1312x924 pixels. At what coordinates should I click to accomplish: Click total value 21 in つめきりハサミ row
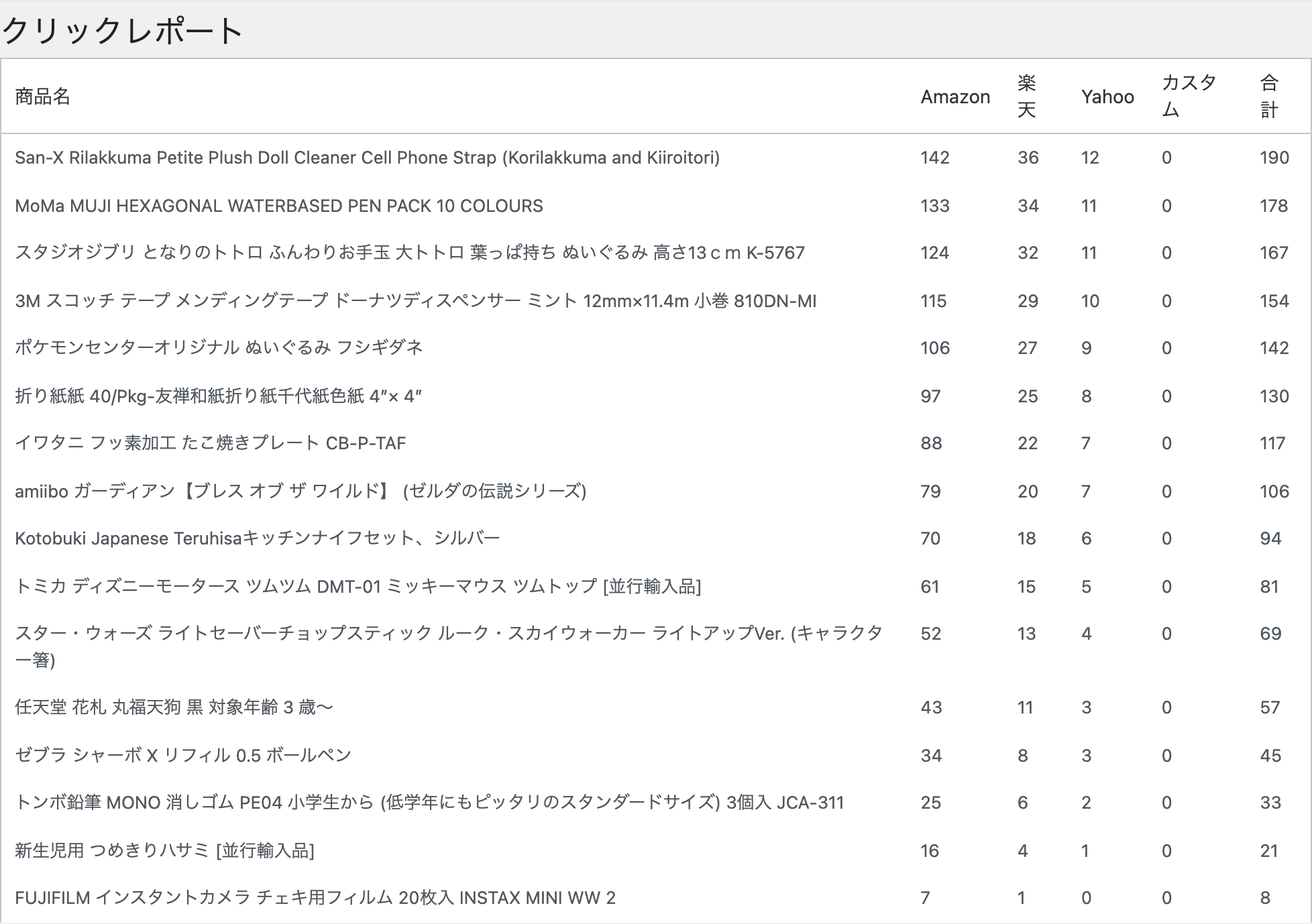[1269, 851]
